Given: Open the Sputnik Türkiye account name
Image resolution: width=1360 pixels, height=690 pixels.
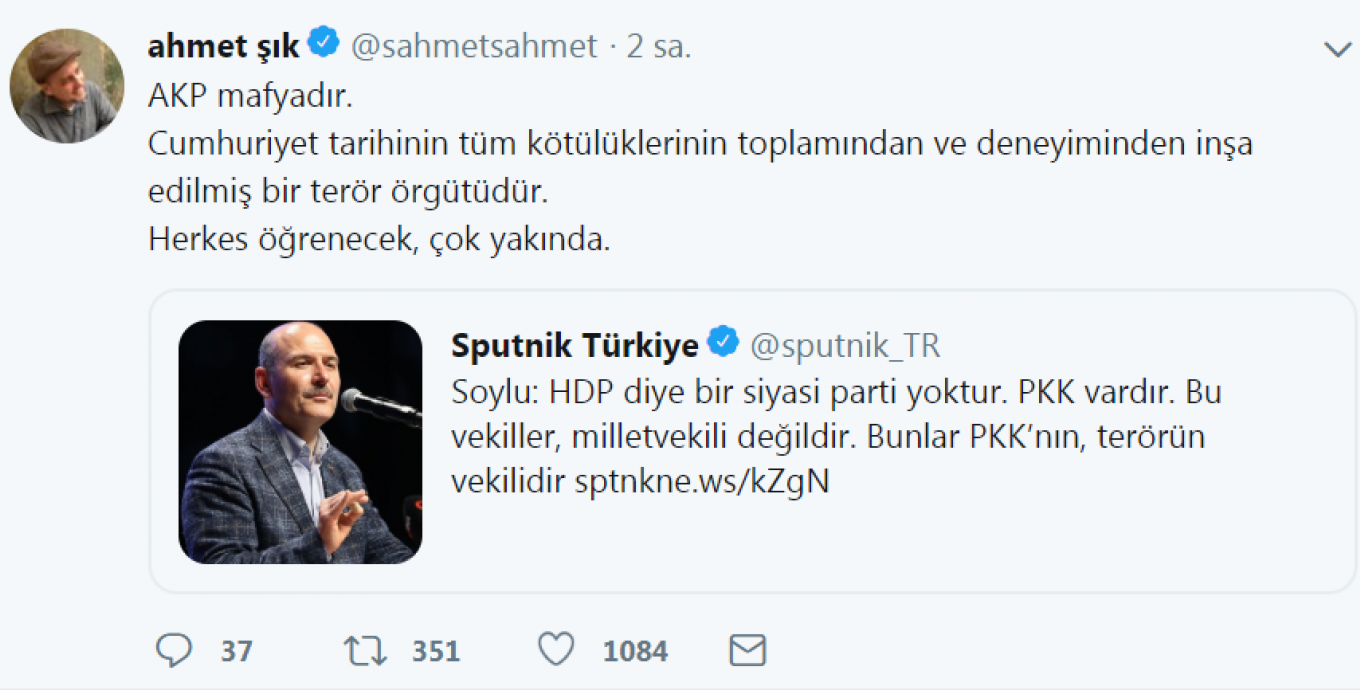Looking at the screenshot, I should pos(574,345).
